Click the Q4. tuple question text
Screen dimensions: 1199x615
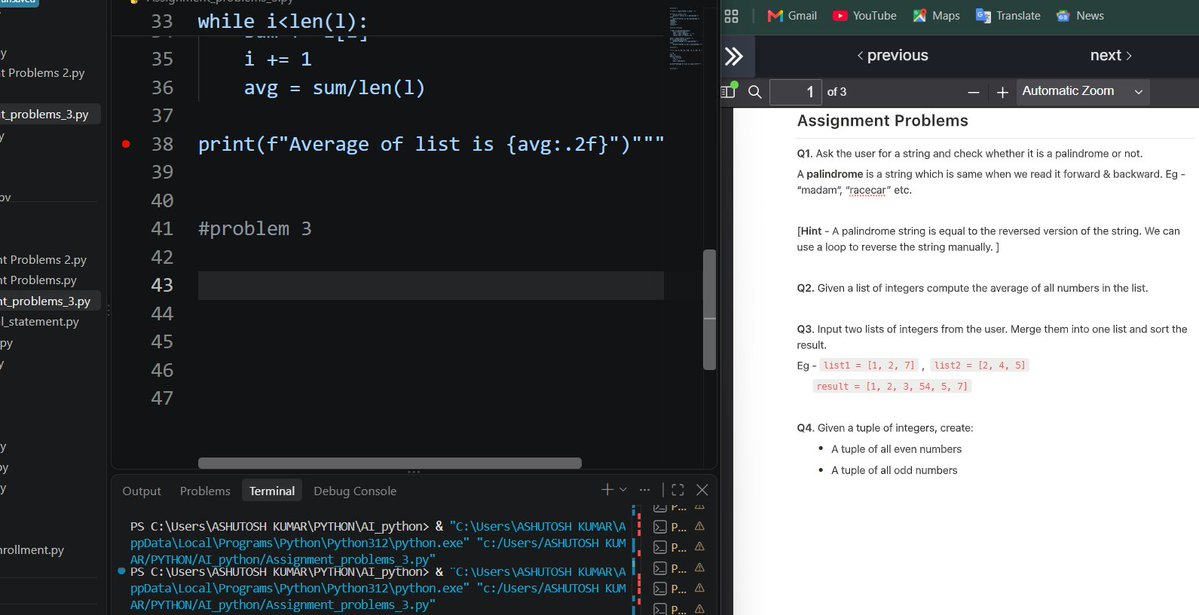pos(885,428)
